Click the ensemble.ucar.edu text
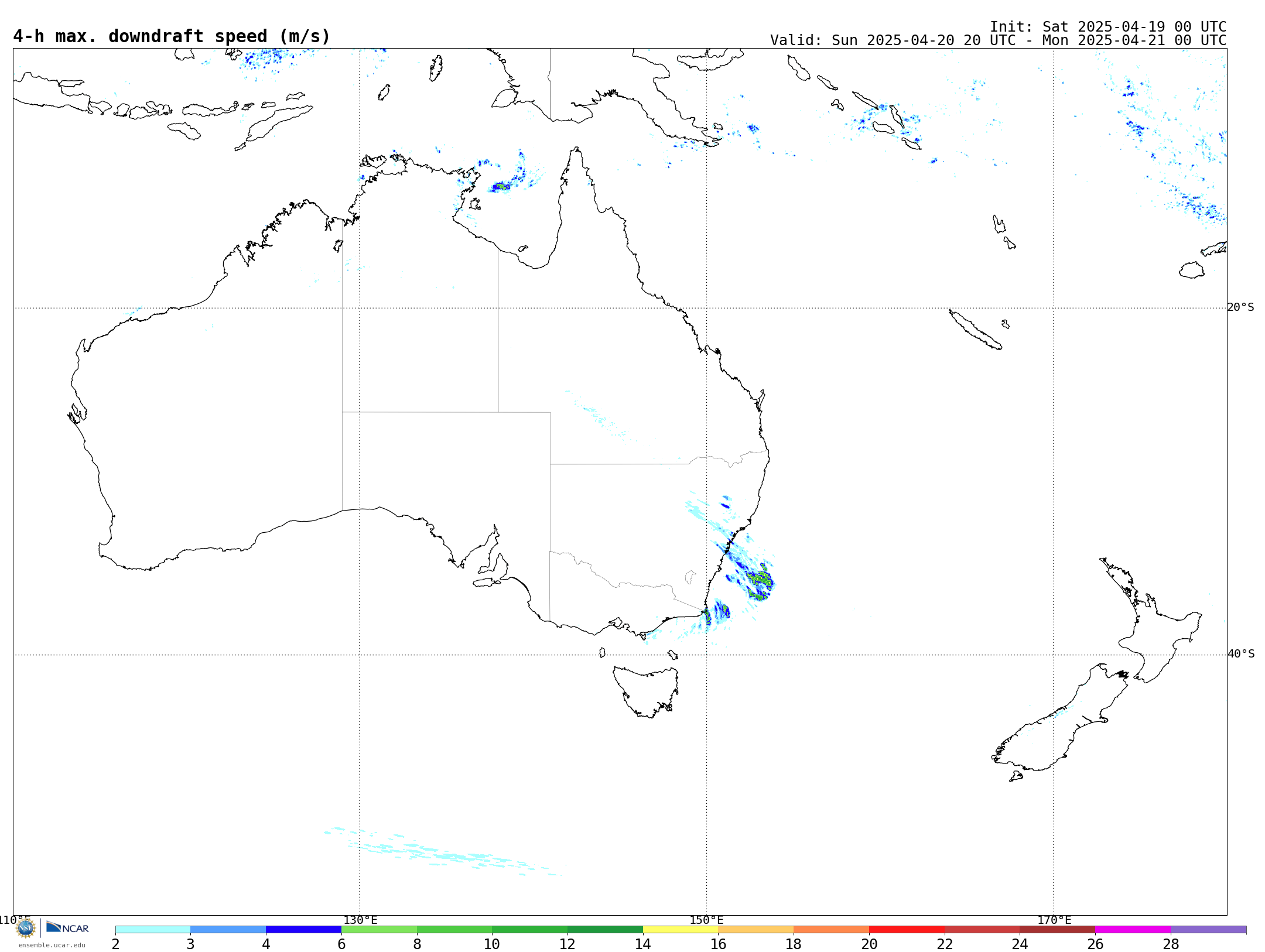 tap(52, 945)
